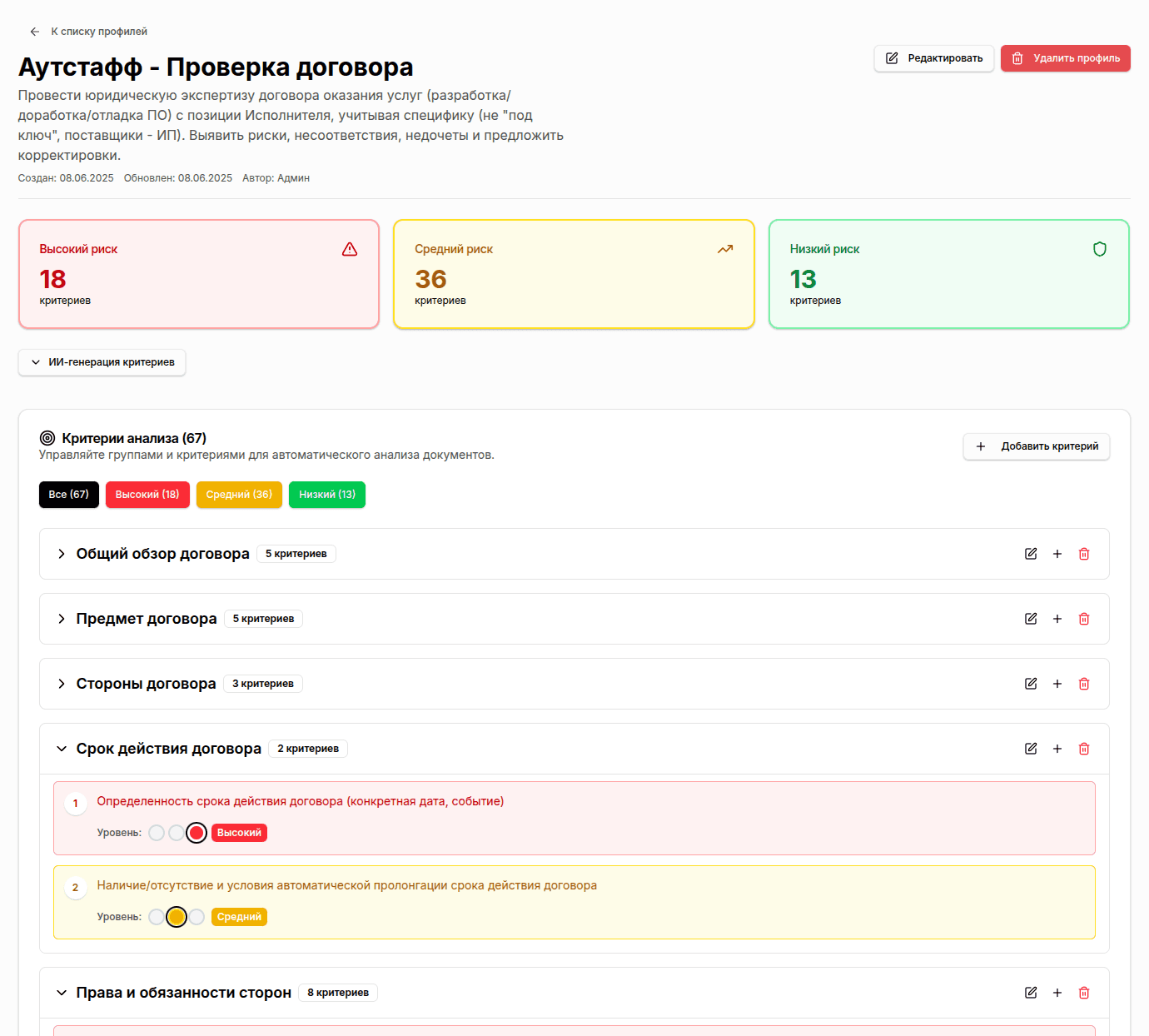
Task: Edit the 'Права и обязанности сторон' group
Action: 1031,993
